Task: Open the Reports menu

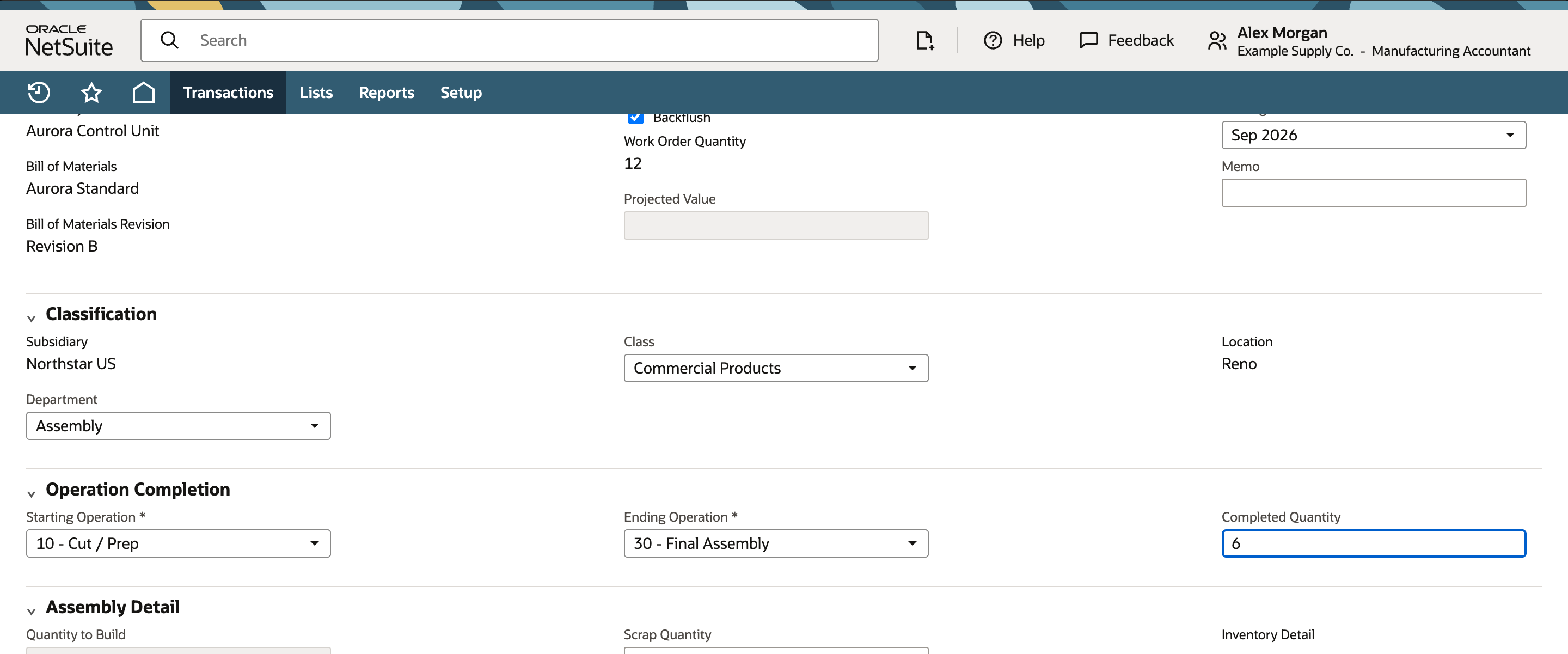Action: 387,93
